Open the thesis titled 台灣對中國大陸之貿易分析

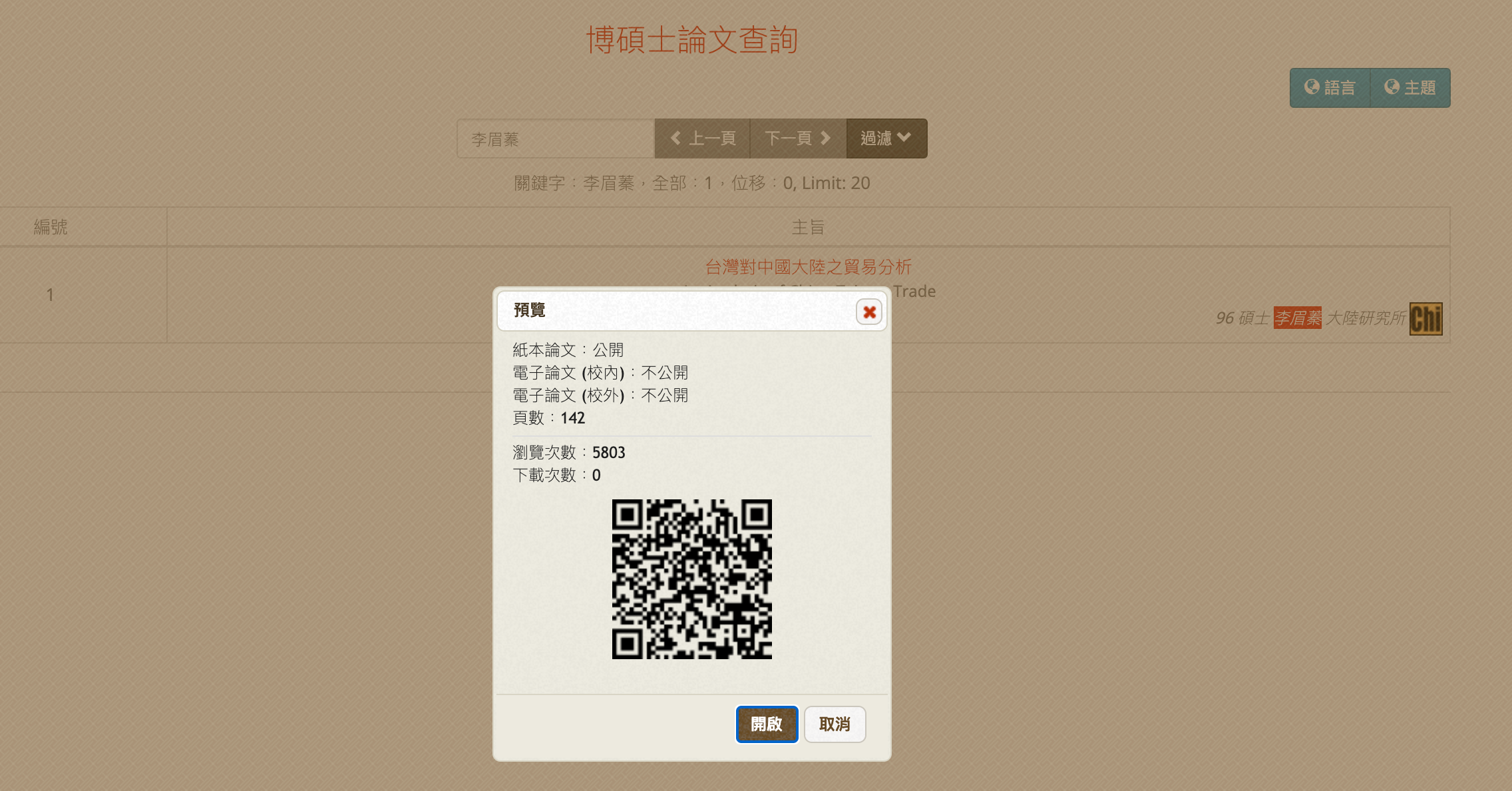[x=809, y=267]
